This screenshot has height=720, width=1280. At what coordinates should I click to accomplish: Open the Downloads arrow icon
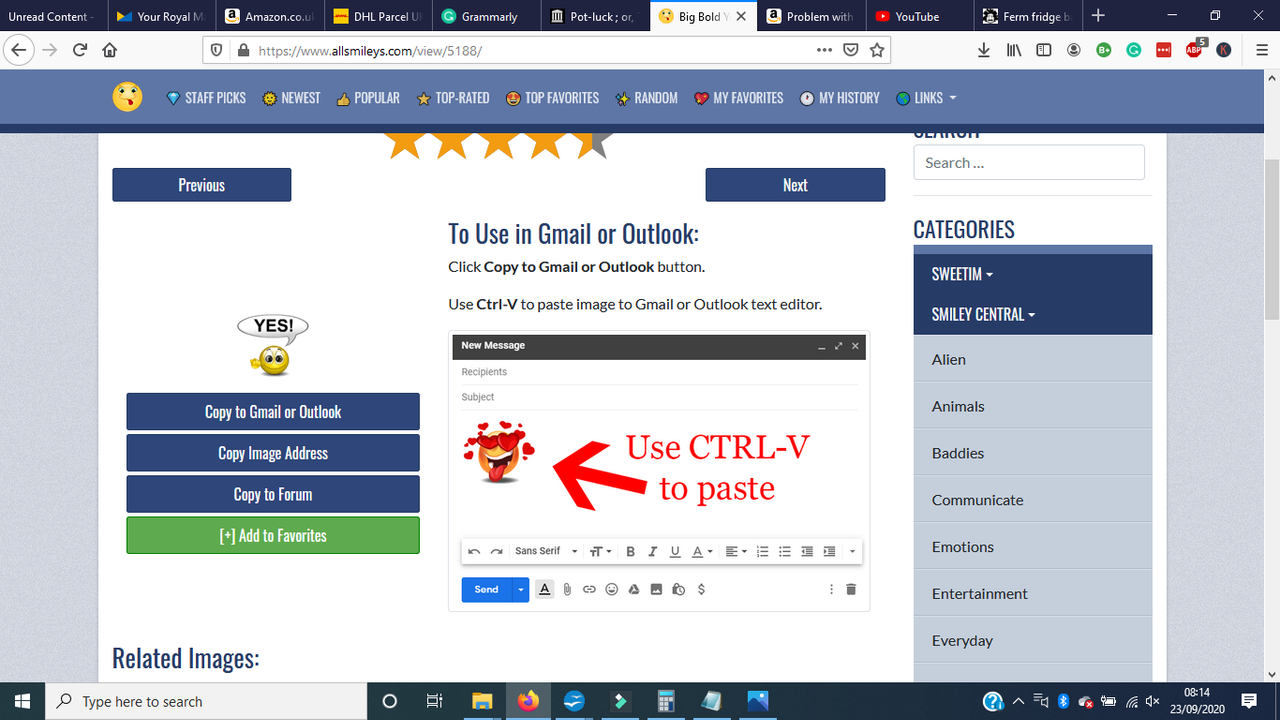(x=984, y=50)
